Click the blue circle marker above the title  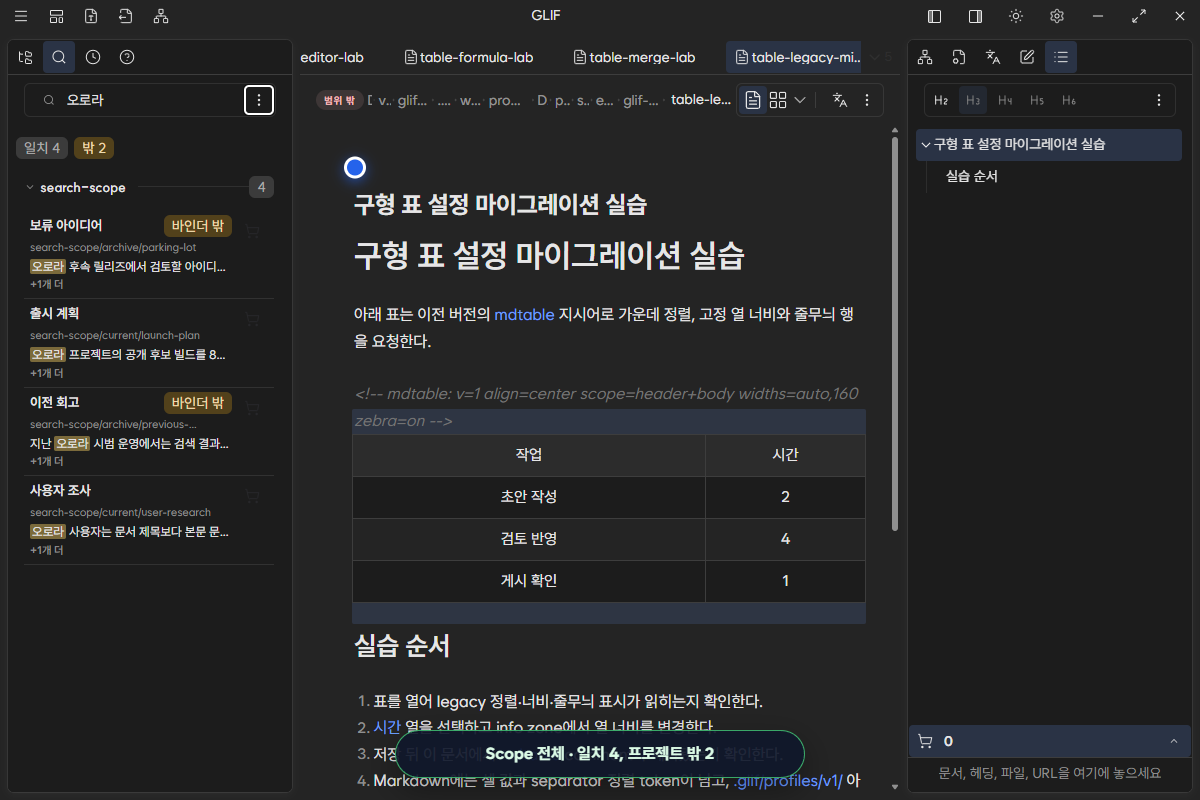[x=355, y=168]
